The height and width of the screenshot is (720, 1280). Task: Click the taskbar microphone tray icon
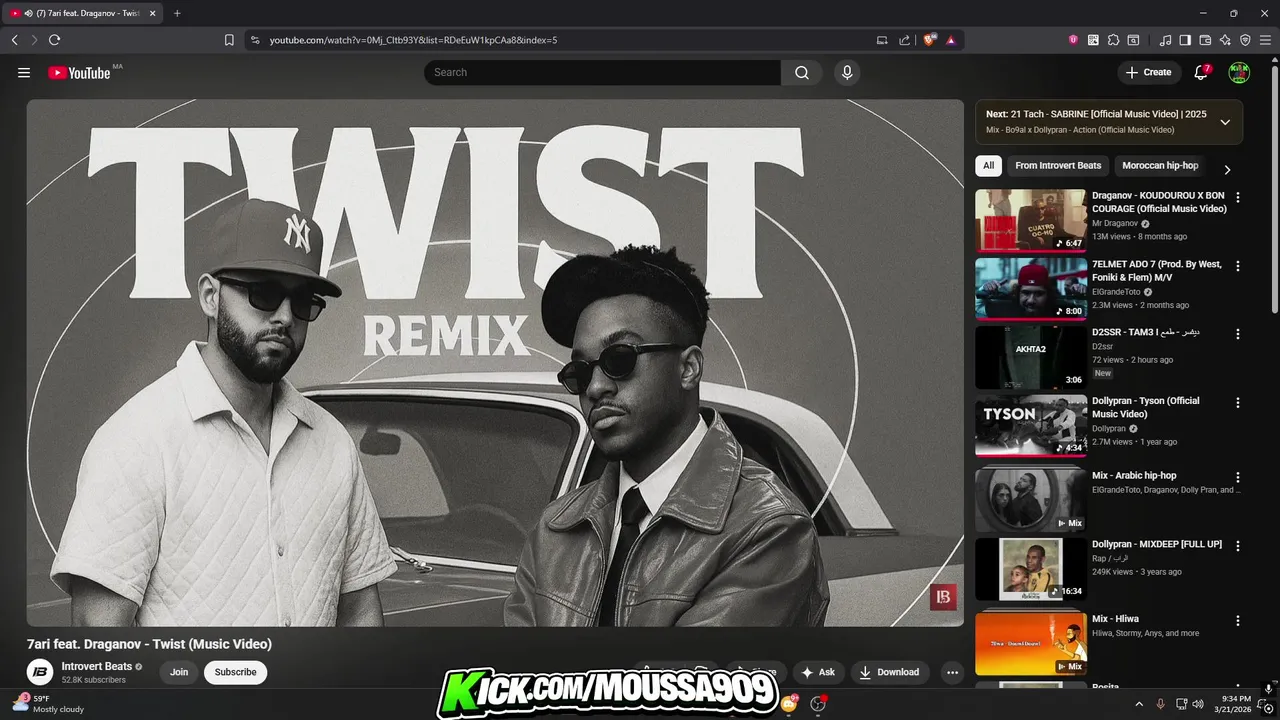1160,704
